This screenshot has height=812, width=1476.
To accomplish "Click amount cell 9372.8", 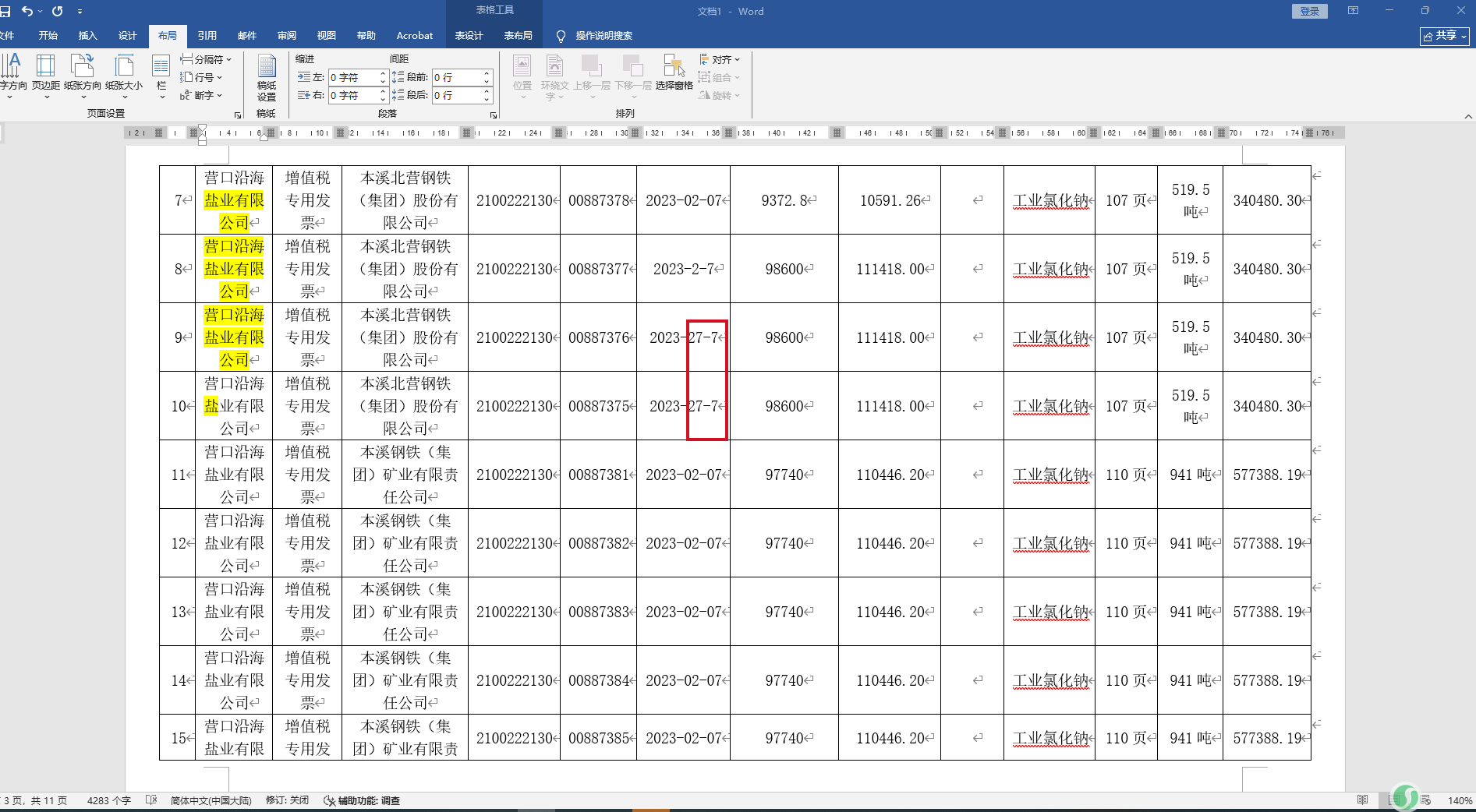I will (784, 200).
